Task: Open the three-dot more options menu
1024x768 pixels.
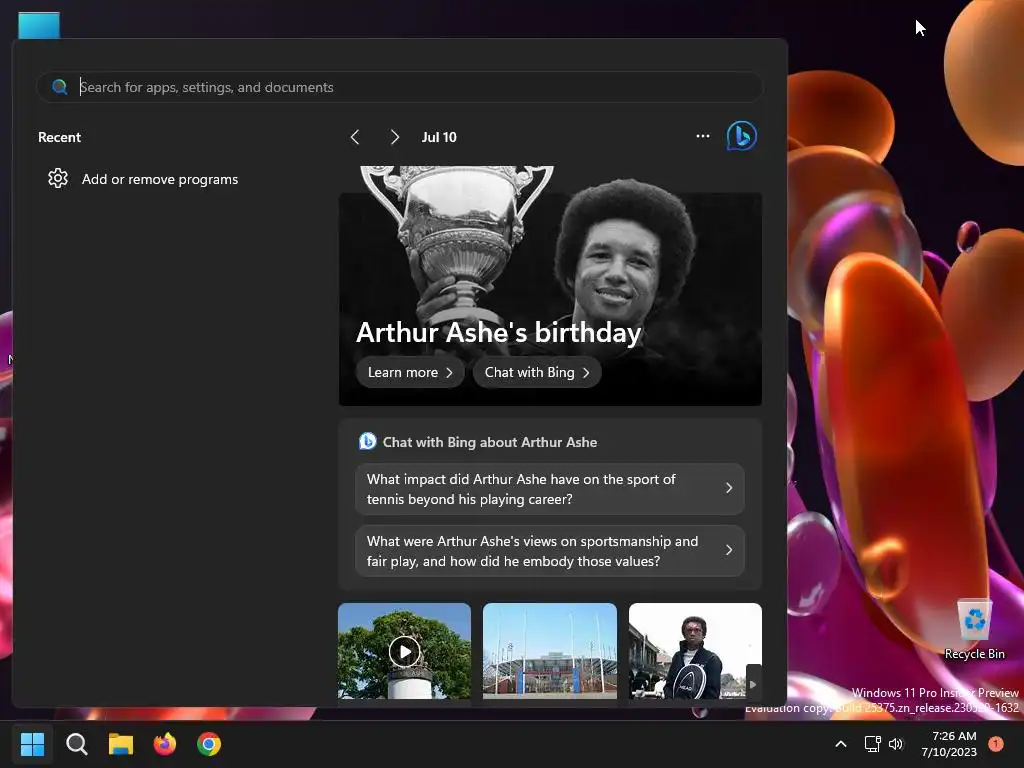Action: 703,136
